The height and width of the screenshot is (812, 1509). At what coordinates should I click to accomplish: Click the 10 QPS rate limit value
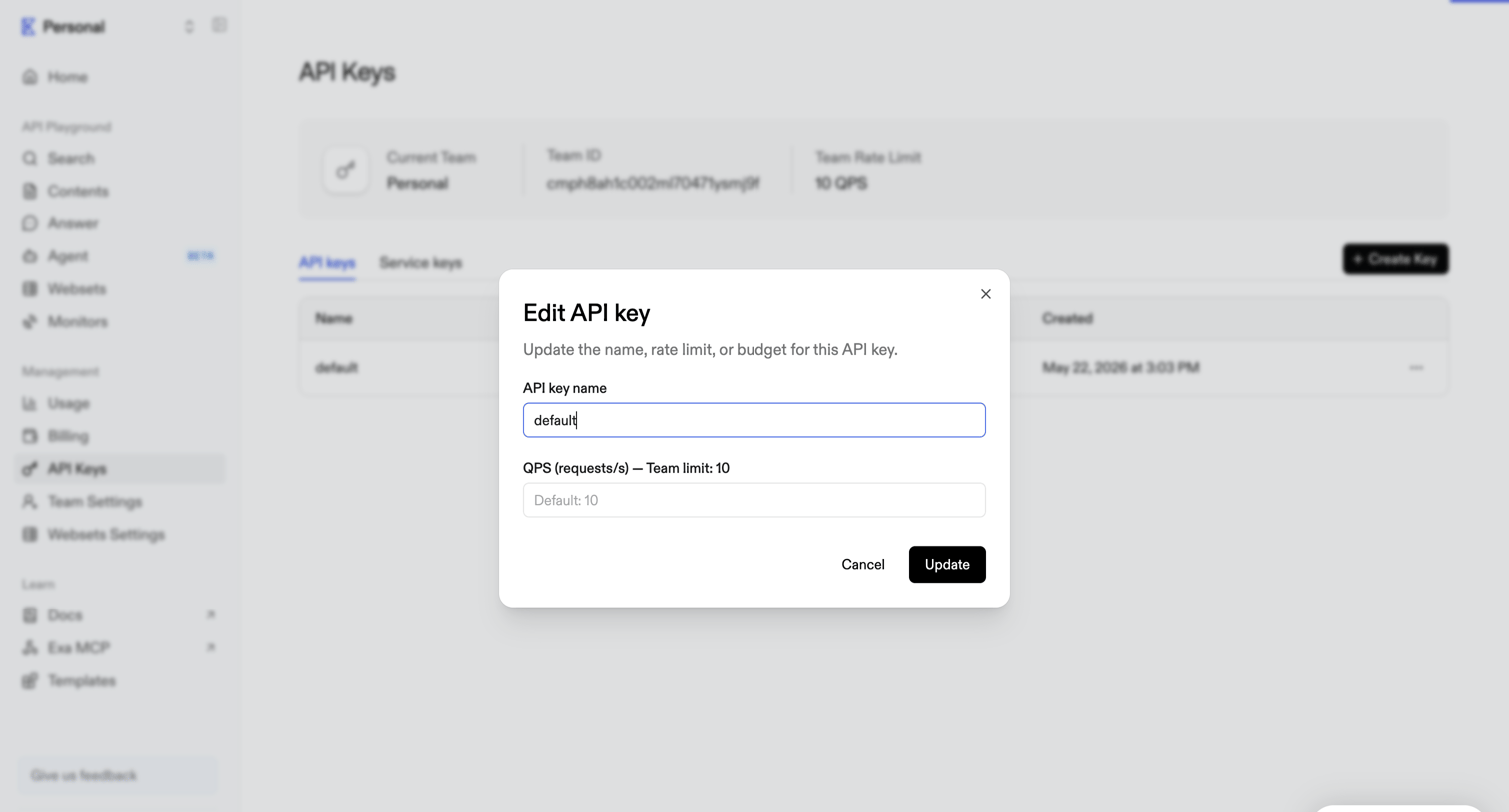[841, 184]
